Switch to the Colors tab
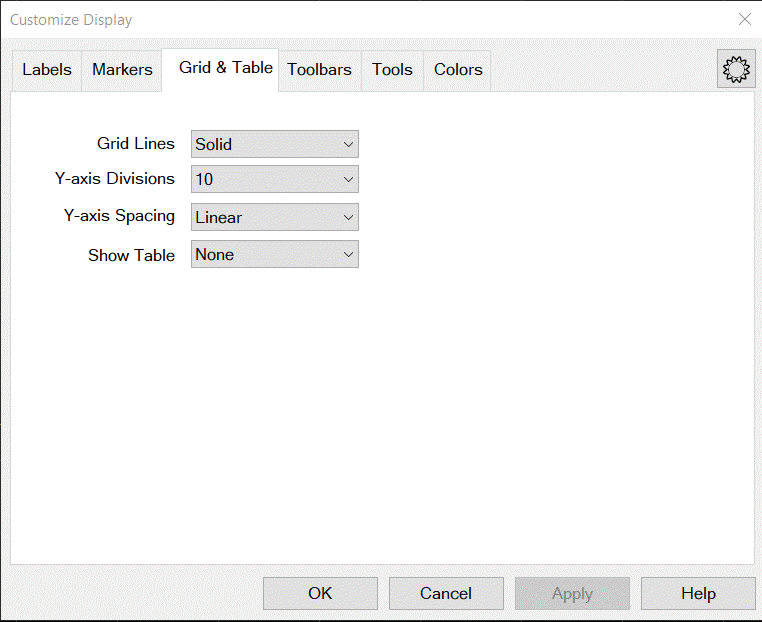 click(458, 70)
